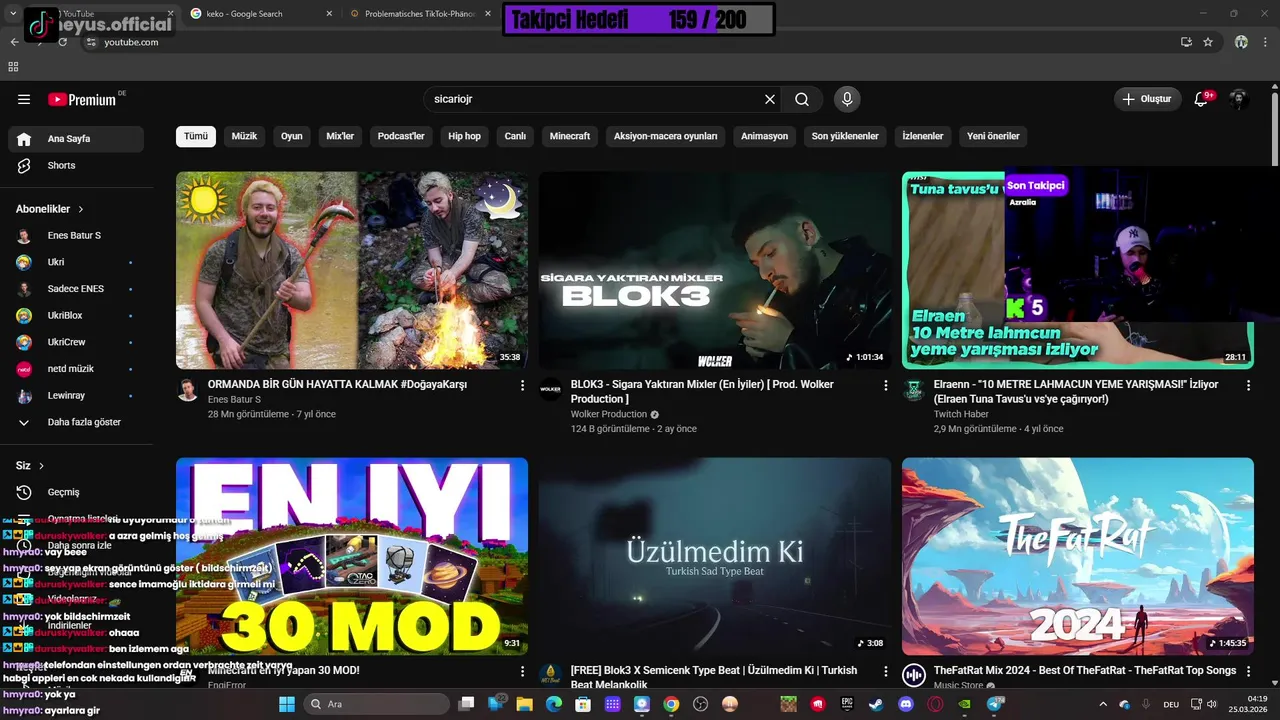Image resolution: width=1280 pixels, height=720 pixels.
Task: Open more options for Elraenn lahmacun video
Action: click(x=1248, y=385)
